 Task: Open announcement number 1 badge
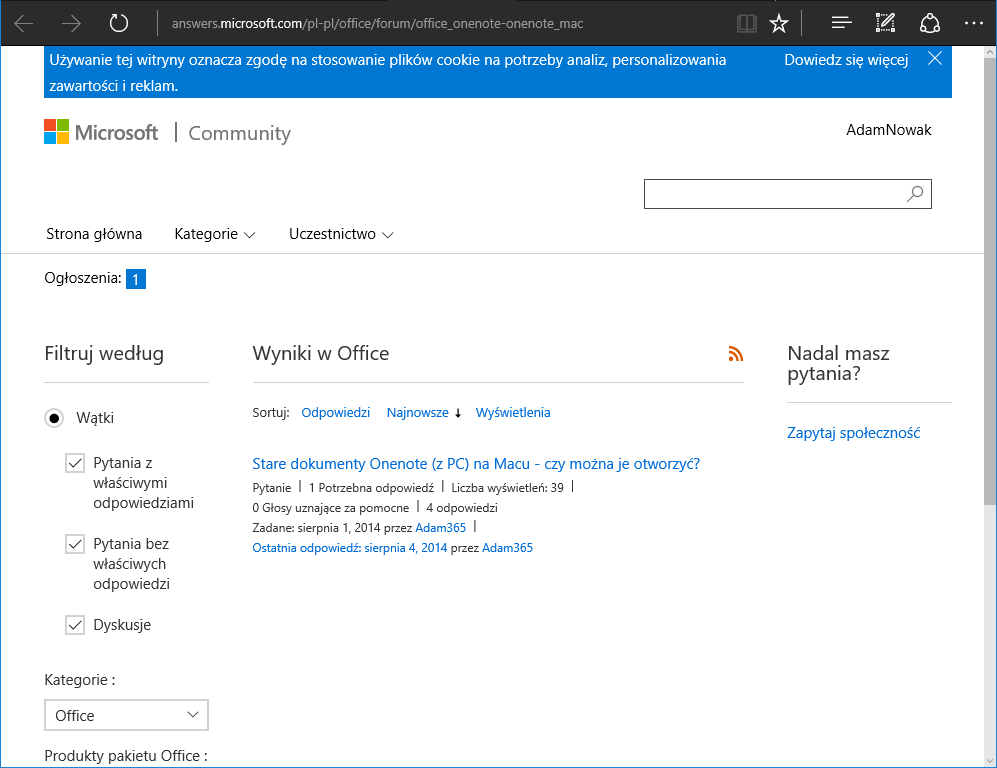(x=135, y=278)
